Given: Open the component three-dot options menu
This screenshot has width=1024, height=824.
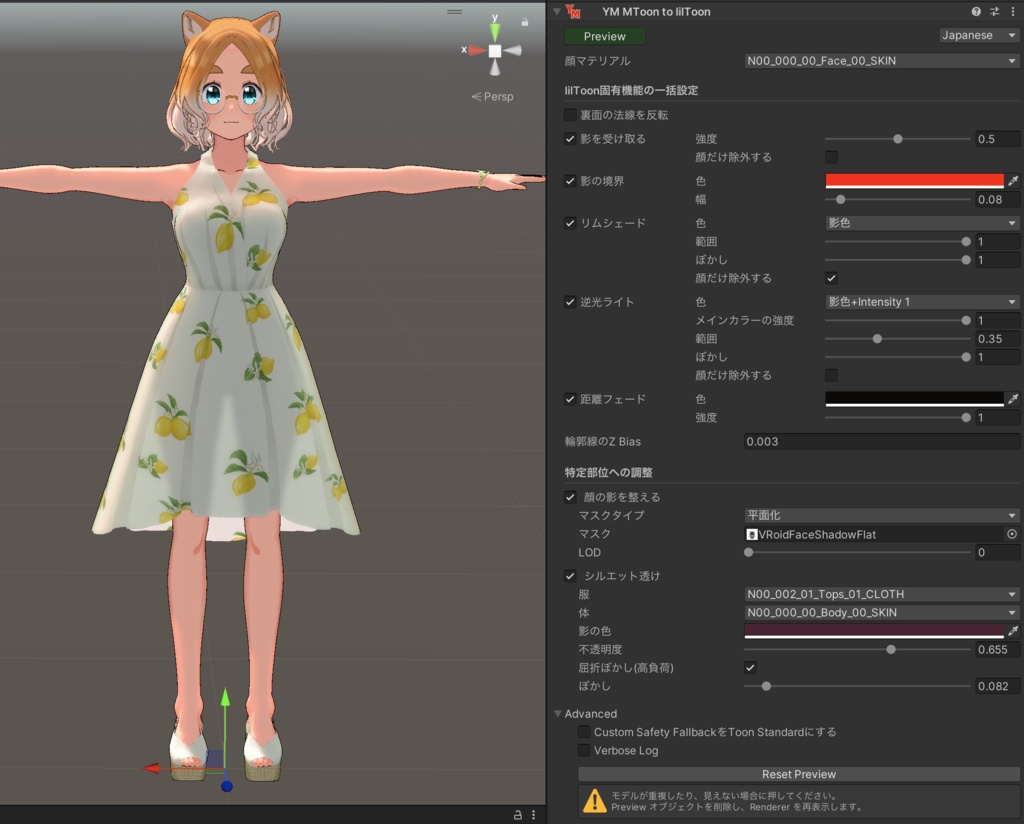Looking at the screenshot, I should pyautogui.click(x=1013, y=11).
